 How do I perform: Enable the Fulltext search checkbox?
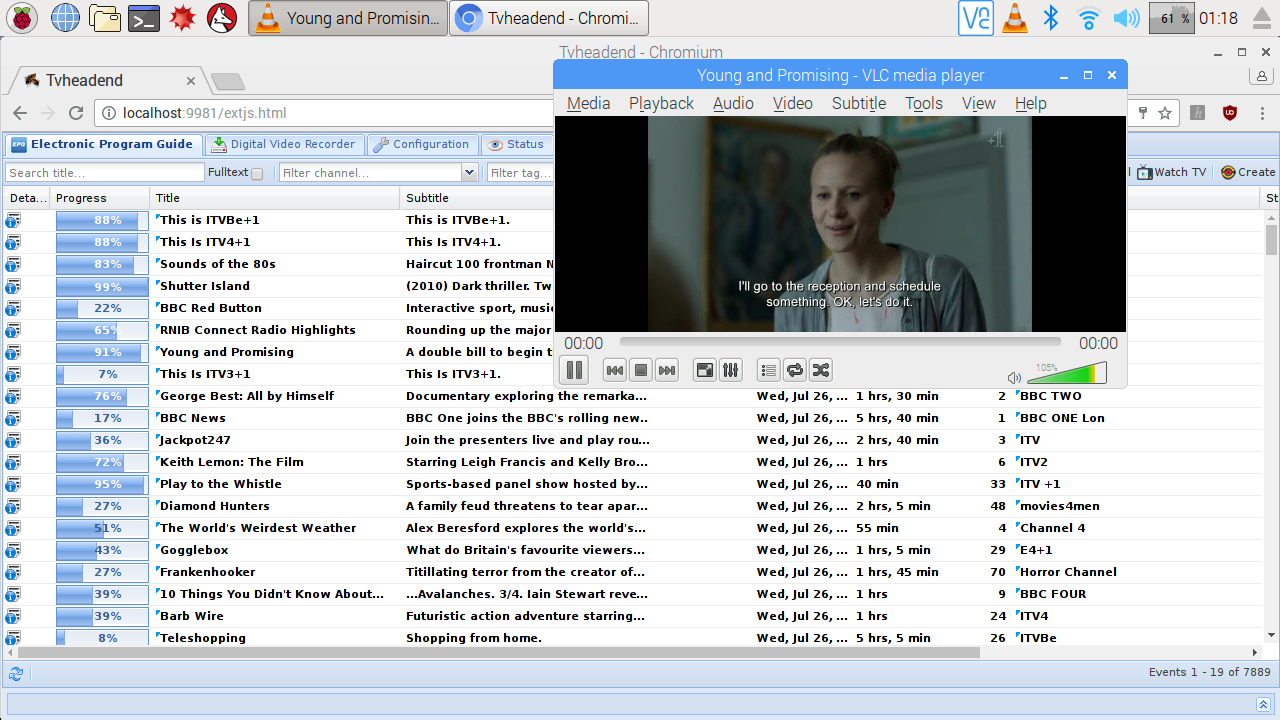[257, 173]
